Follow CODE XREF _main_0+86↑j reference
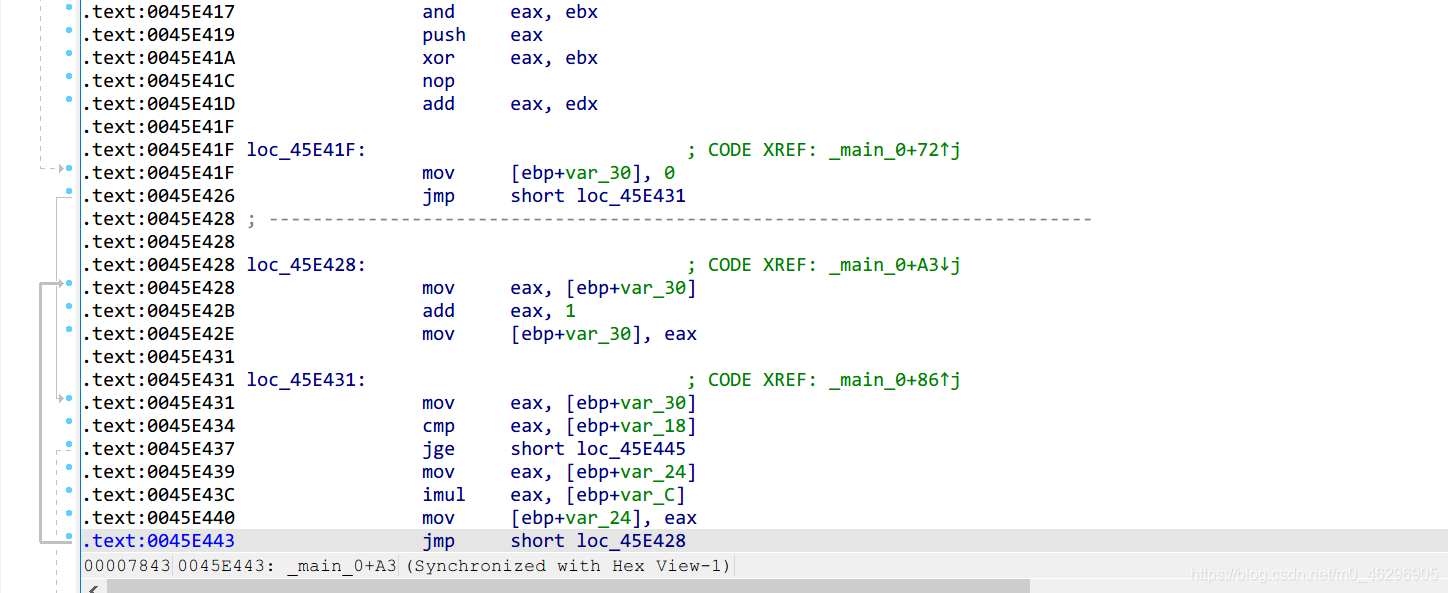The image size is (1448, 593). (x=894, y=380)
